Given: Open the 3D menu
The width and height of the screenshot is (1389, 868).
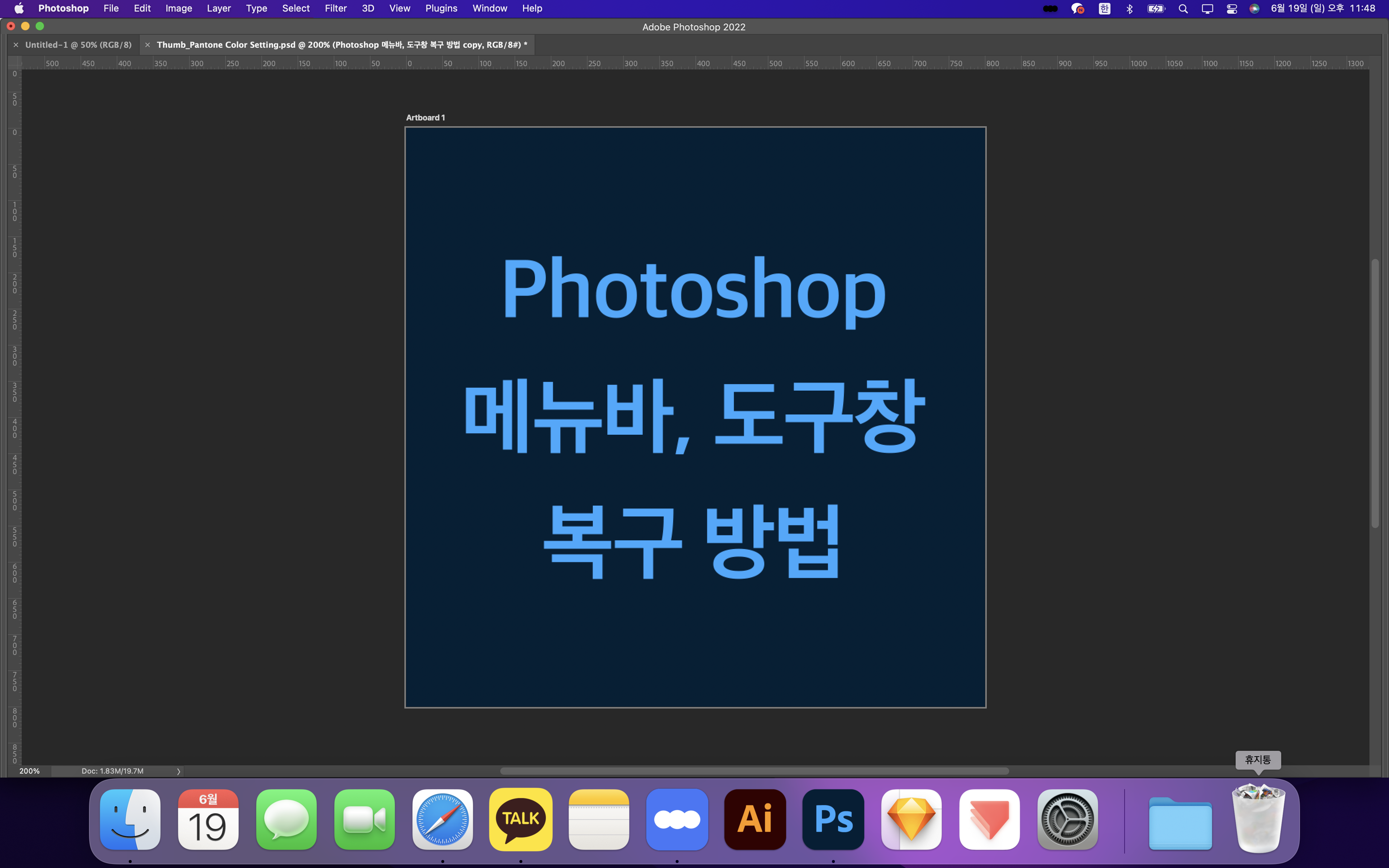Looking at the screenshot, I should [368, 8].
